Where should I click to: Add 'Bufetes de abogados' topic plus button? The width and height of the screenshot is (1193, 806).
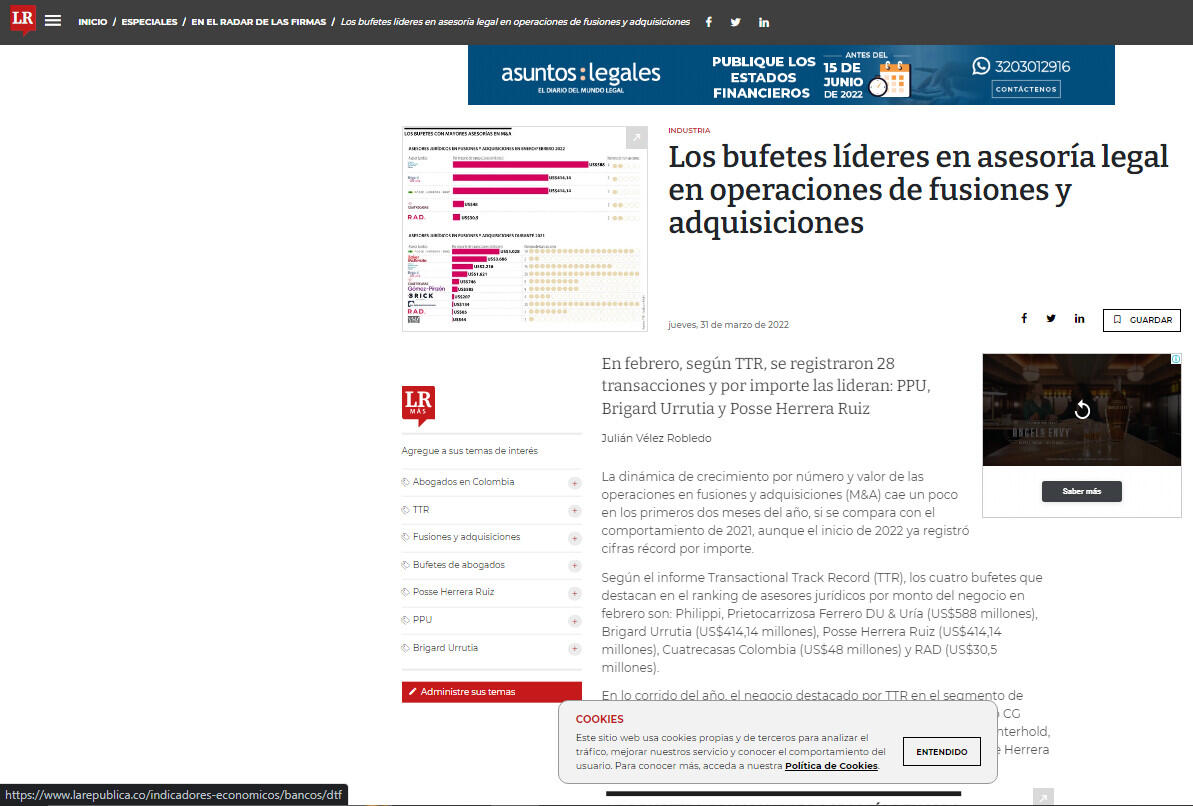tap(574, 566)
